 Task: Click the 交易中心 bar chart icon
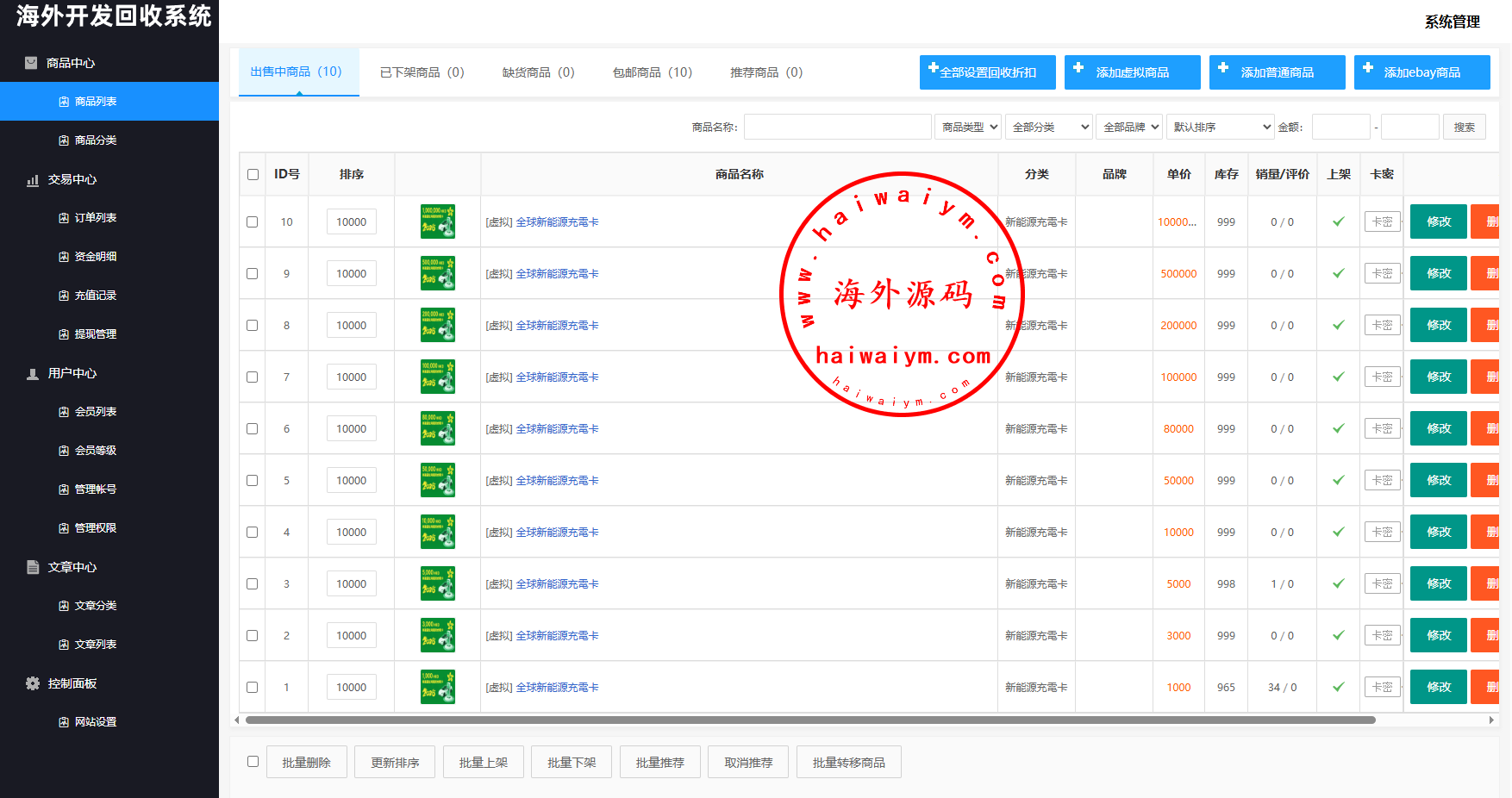pos(33,180)
